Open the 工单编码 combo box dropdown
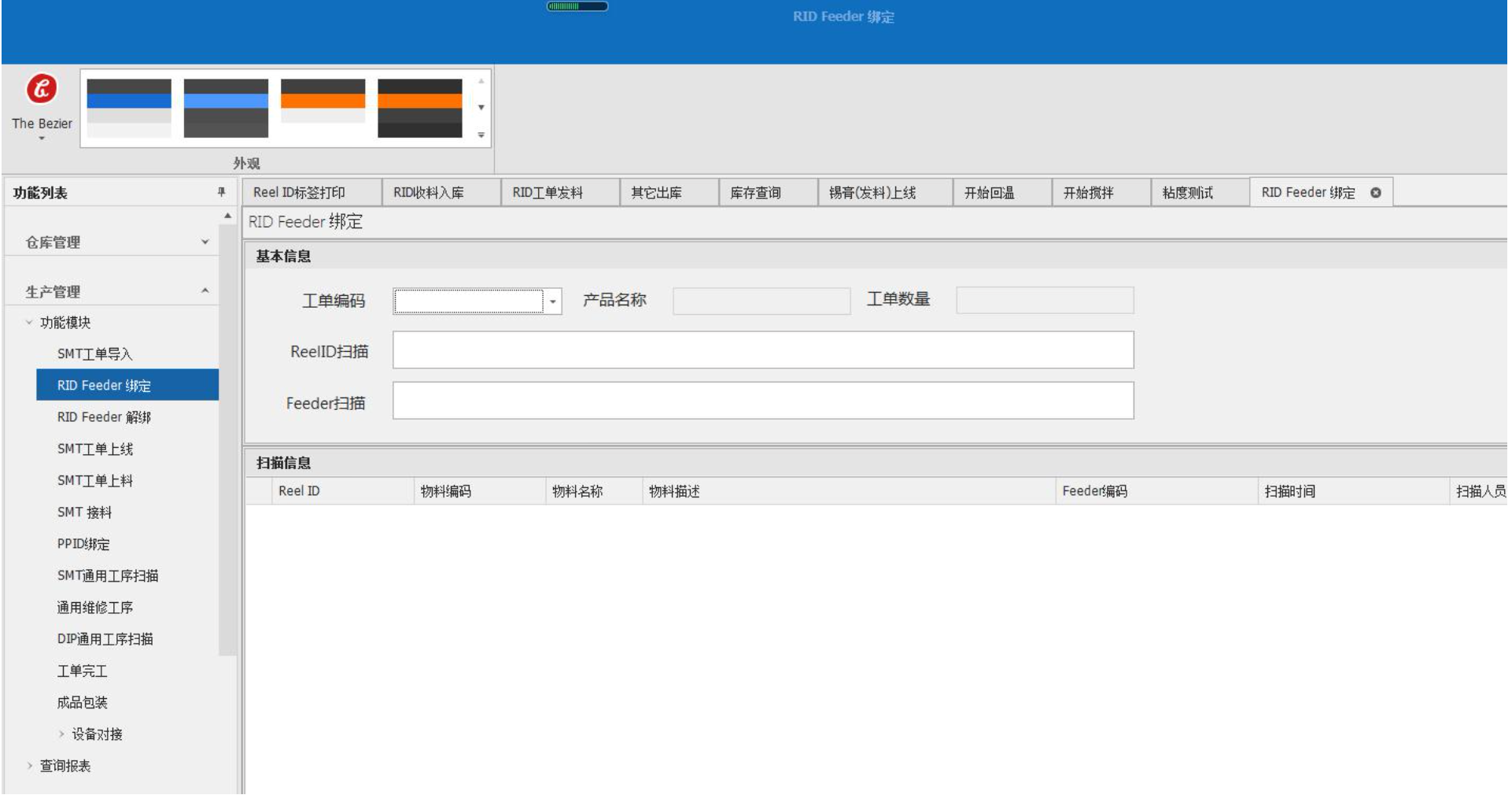1512x806 pixels. [553, 301]
